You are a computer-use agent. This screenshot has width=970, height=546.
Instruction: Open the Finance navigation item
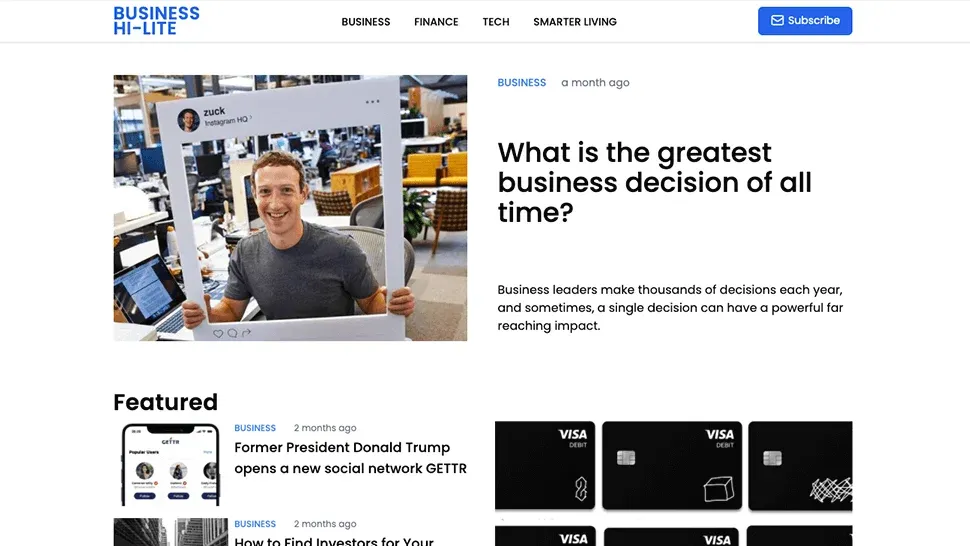pos(436,22)
